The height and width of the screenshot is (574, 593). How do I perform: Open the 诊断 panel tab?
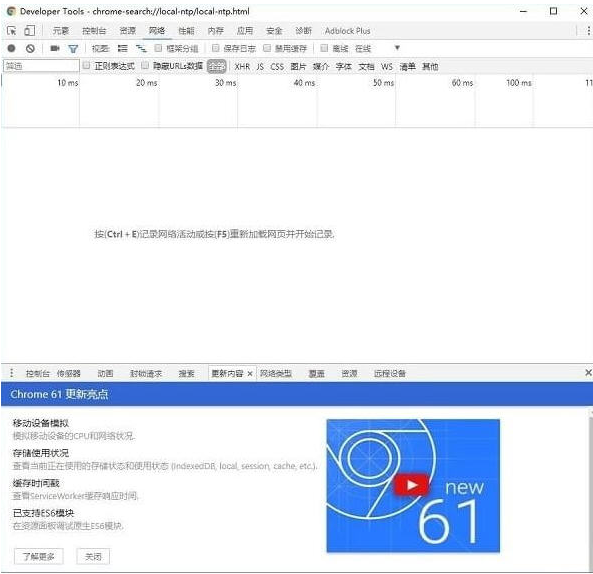[303, 31]
